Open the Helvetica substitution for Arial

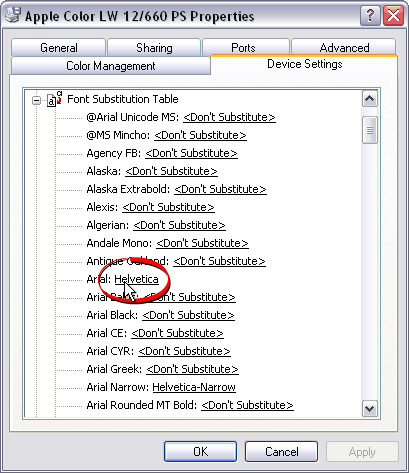pos(136,279)
